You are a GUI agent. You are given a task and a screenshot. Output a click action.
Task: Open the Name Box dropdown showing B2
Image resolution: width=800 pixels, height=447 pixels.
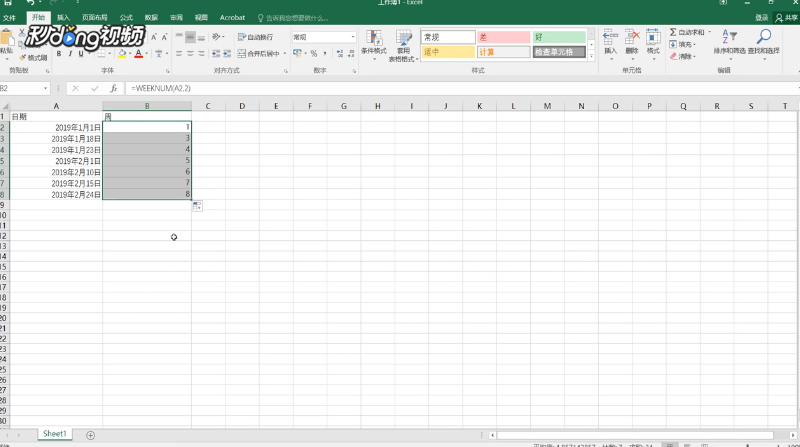pos(45,88)
